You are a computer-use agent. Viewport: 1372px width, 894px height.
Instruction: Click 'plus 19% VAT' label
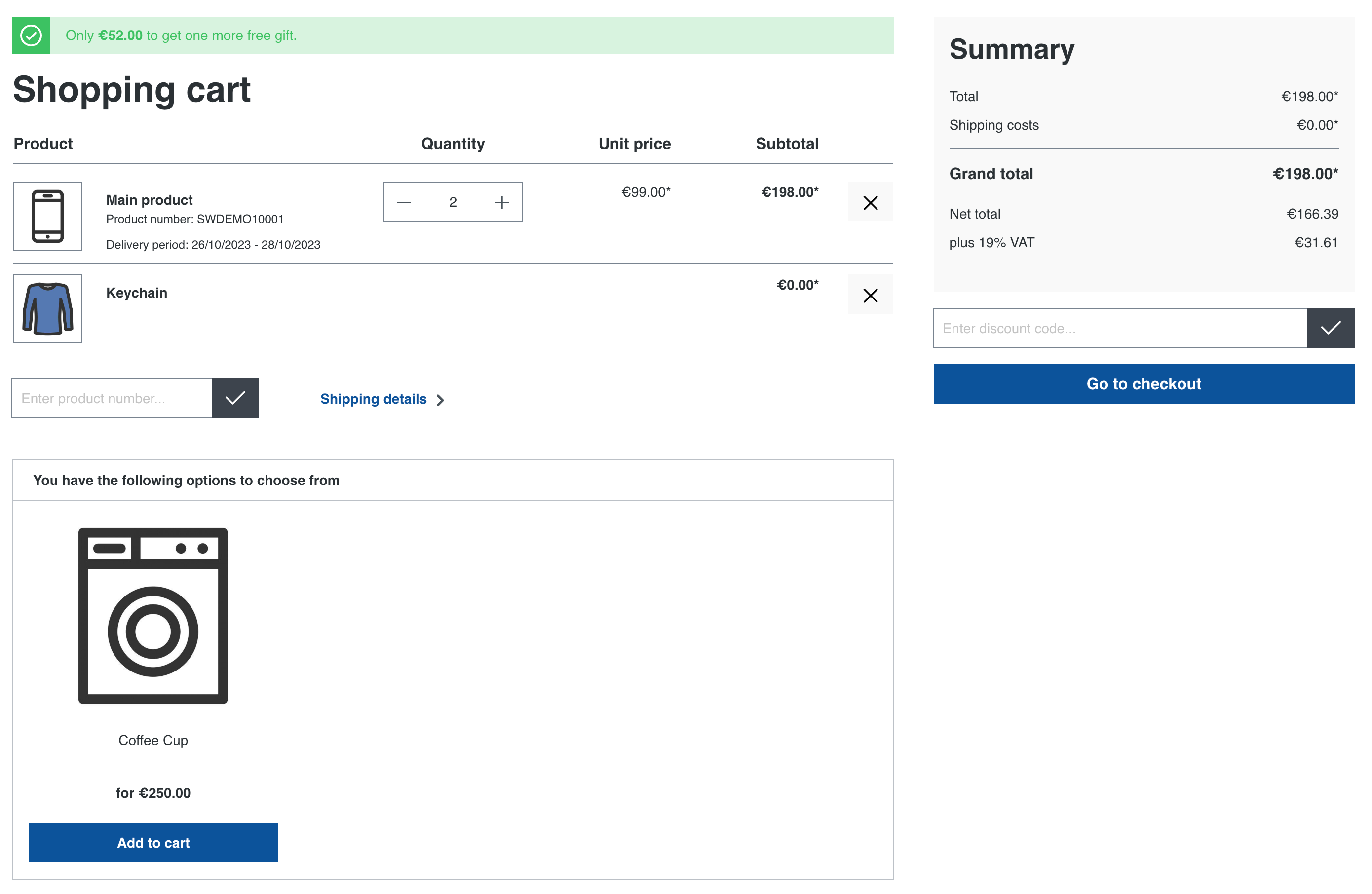[991, 243]
